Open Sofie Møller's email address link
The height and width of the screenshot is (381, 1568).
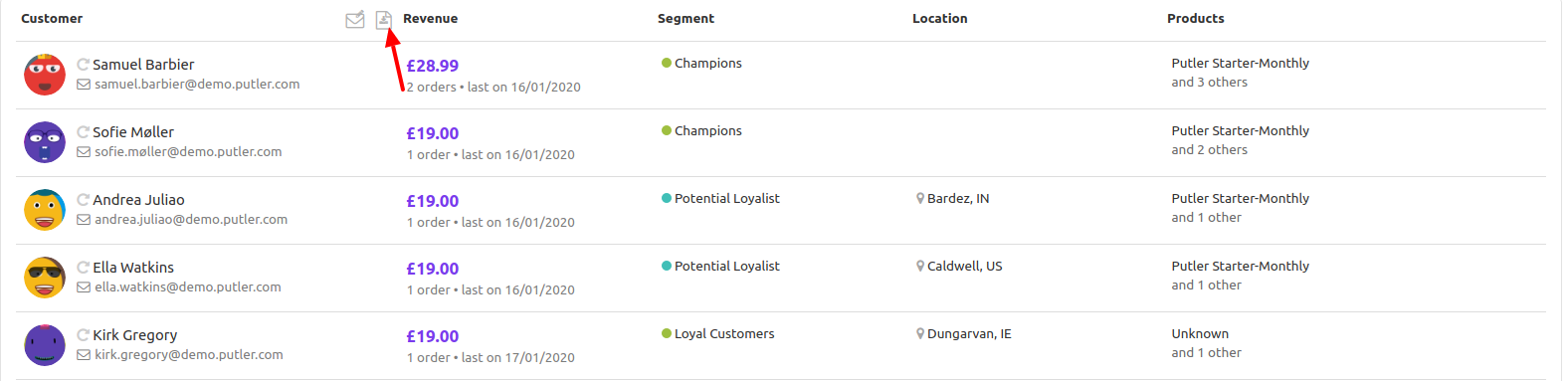(188, 152)
